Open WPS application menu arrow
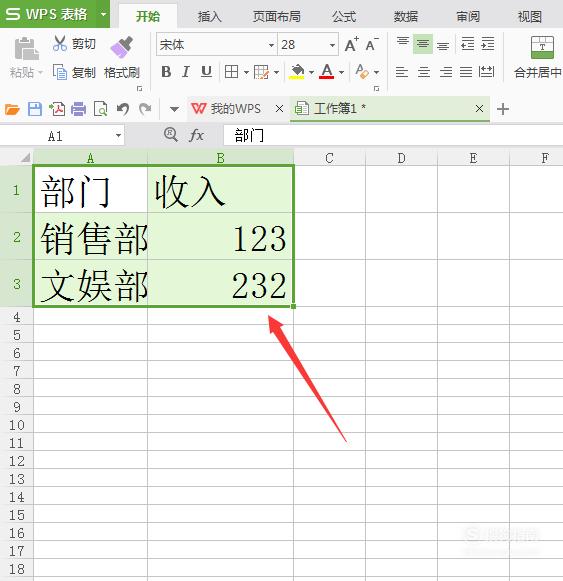The height and width of the screenshot is (581, 563). pos(103,14)
